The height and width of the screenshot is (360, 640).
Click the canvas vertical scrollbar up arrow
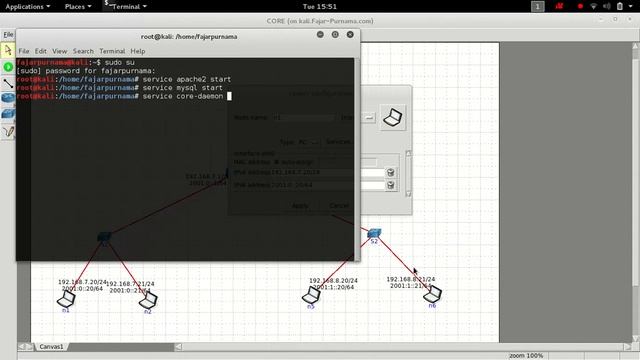pyautogui.click(x=636, y=46)
